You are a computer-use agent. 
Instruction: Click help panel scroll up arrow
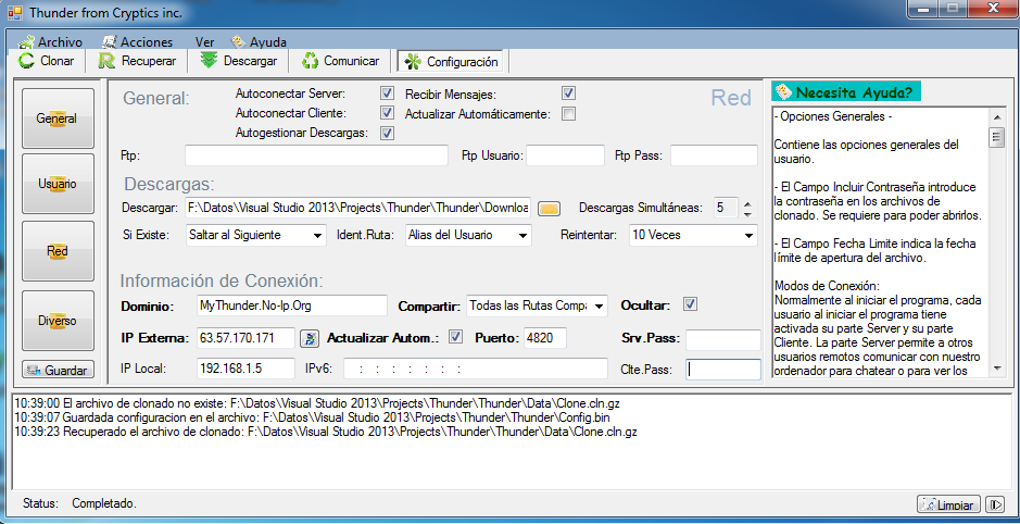[996, 116]
